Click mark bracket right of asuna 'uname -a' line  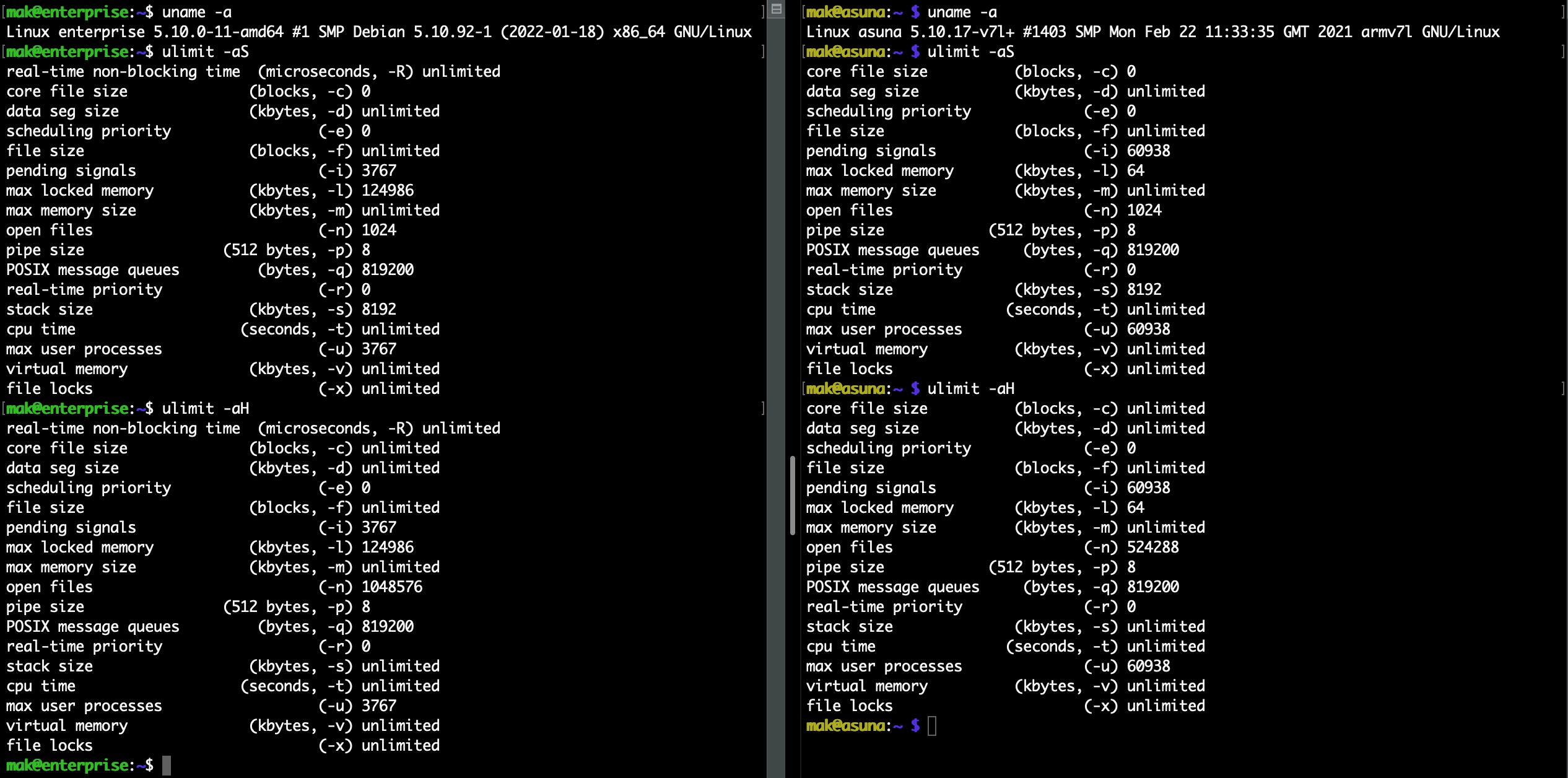(1563, 12)
